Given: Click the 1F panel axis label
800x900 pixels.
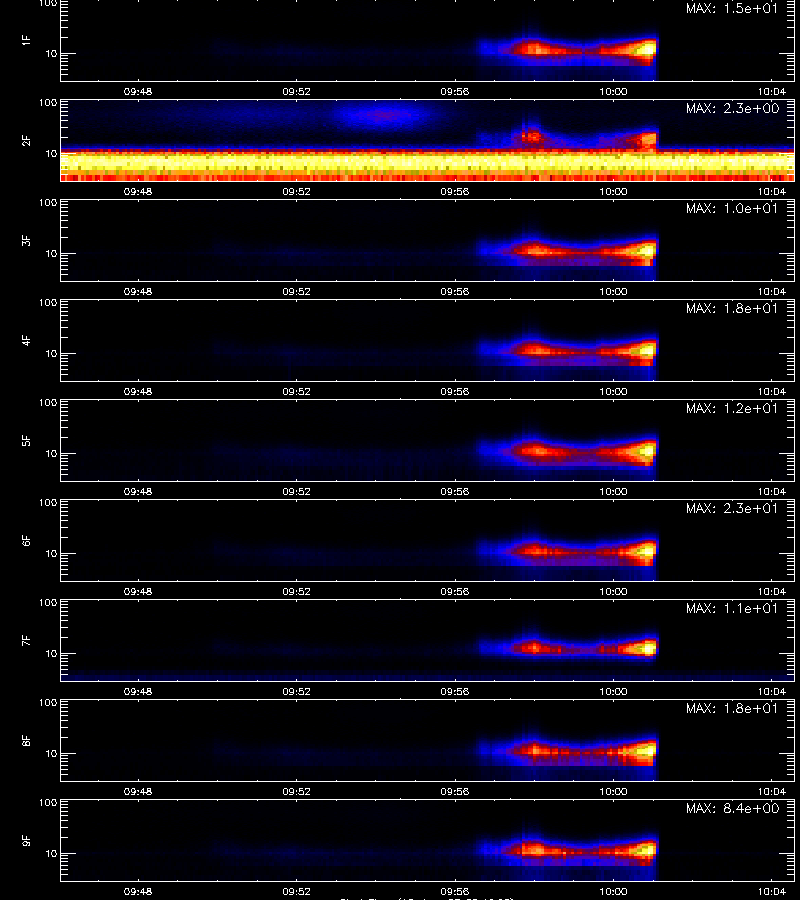Looking at the screenshot, I should coord(26,41).
